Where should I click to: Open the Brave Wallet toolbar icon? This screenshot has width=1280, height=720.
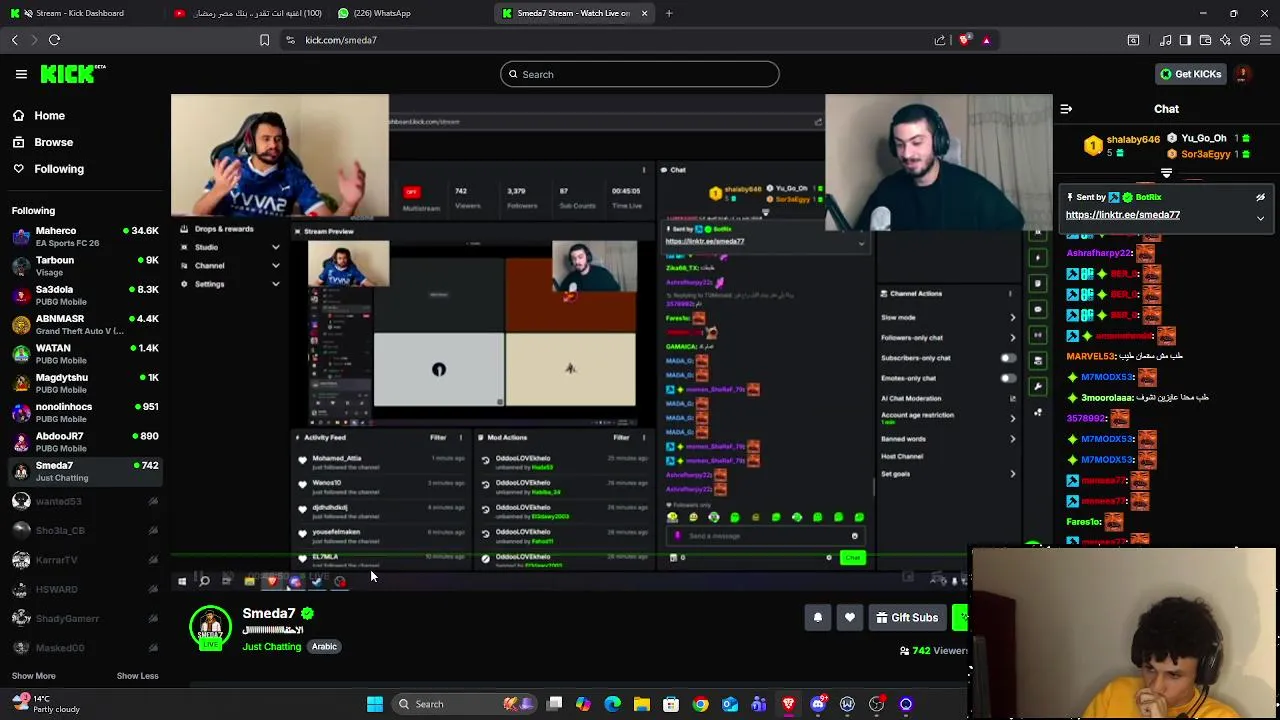point(1205,40)
